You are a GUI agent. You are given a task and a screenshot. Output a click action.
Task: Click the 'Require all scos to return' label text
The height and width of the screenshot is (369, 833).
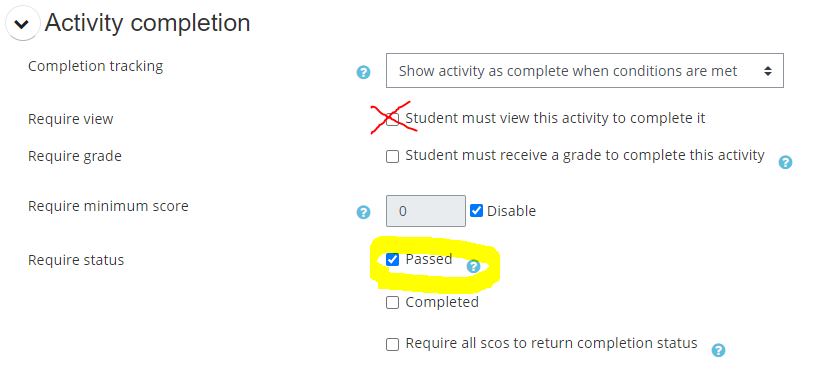pos(551,343)
